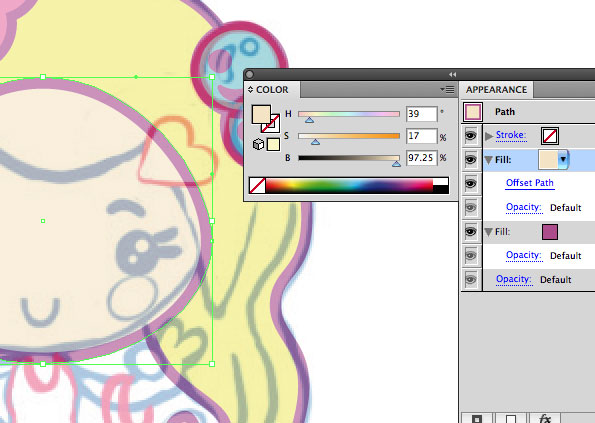Click the Path thumbnail in Appearance panel
Image resolution: width=595 pixels, height=423 pixels.
pos(472,112)
